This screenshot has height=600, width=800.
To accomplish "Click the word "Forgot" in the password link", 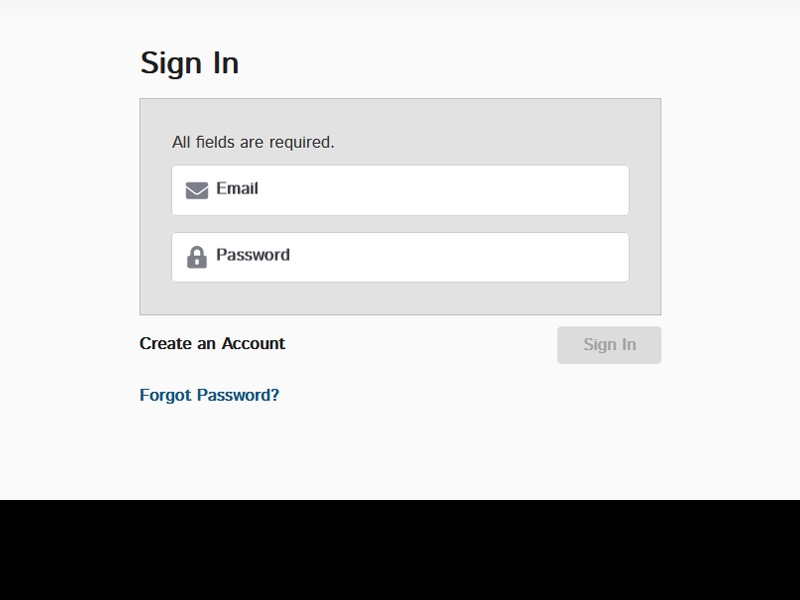I will tap(165, 395).
